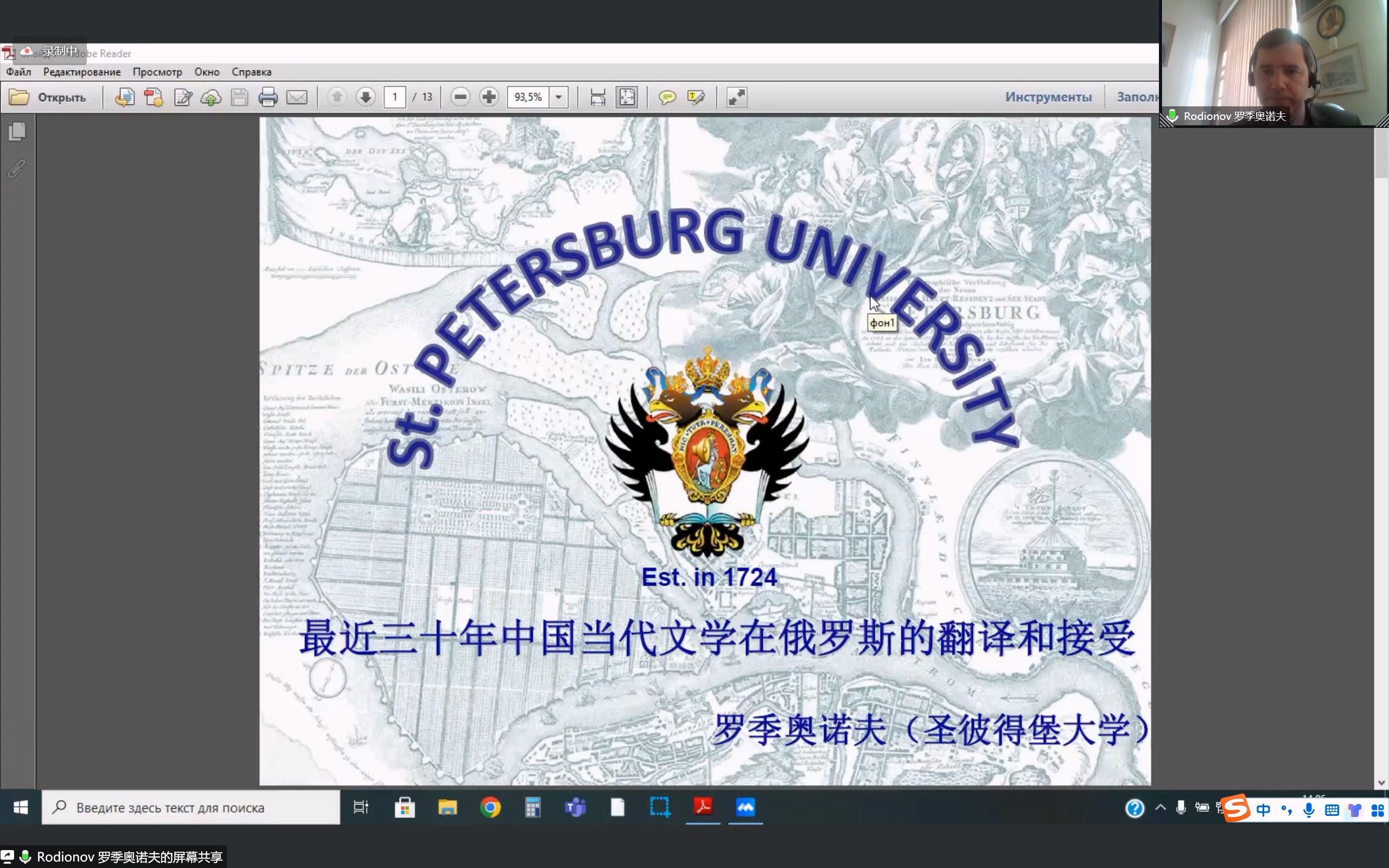
Task: Open Google Chrome from taskbar
Action: point(490,808)
